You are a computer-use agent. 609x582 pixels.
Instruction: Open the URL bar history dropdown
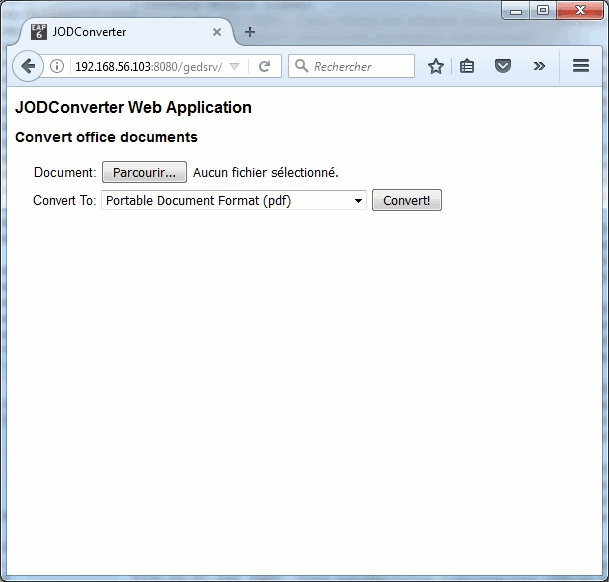[235, 67]
